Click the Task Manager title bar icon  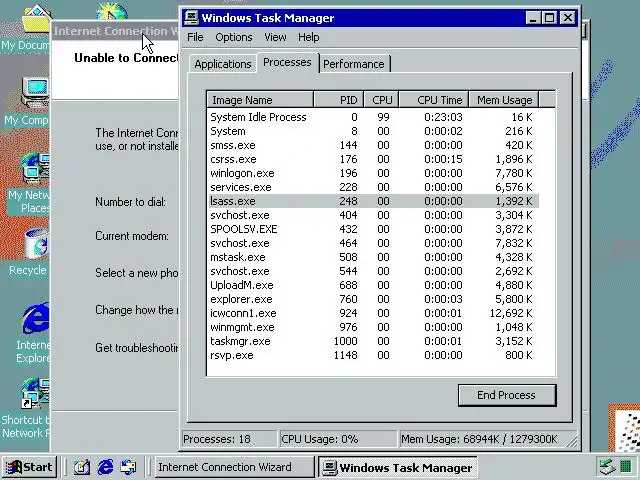(191, 18)
